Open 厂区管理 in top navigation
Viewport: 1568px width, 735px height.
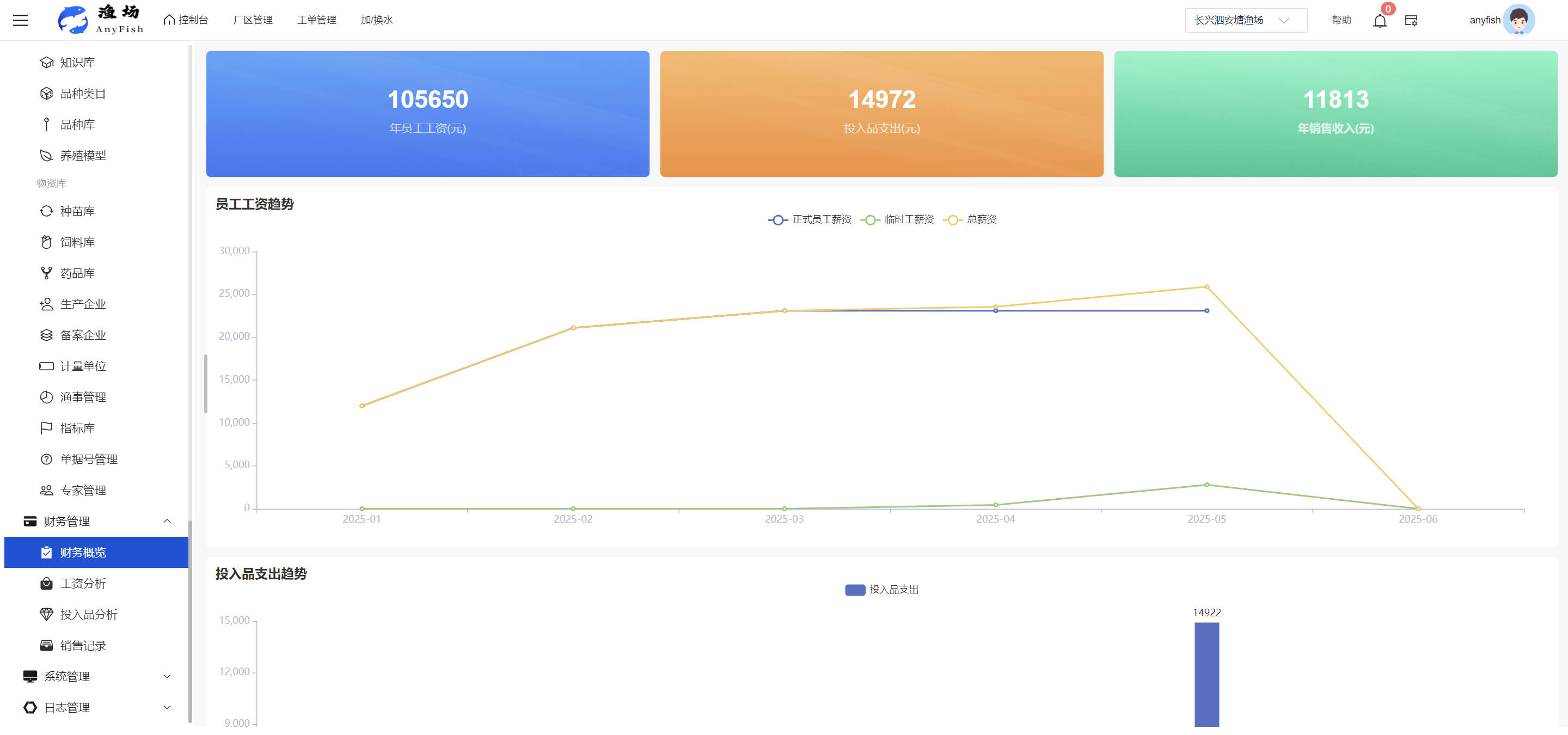[x=253, y=20]
